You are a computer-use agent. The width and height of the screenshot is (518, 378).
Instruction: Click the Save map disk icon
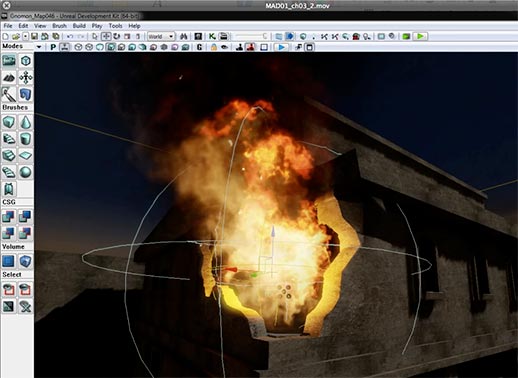click(x=34, y=36)
